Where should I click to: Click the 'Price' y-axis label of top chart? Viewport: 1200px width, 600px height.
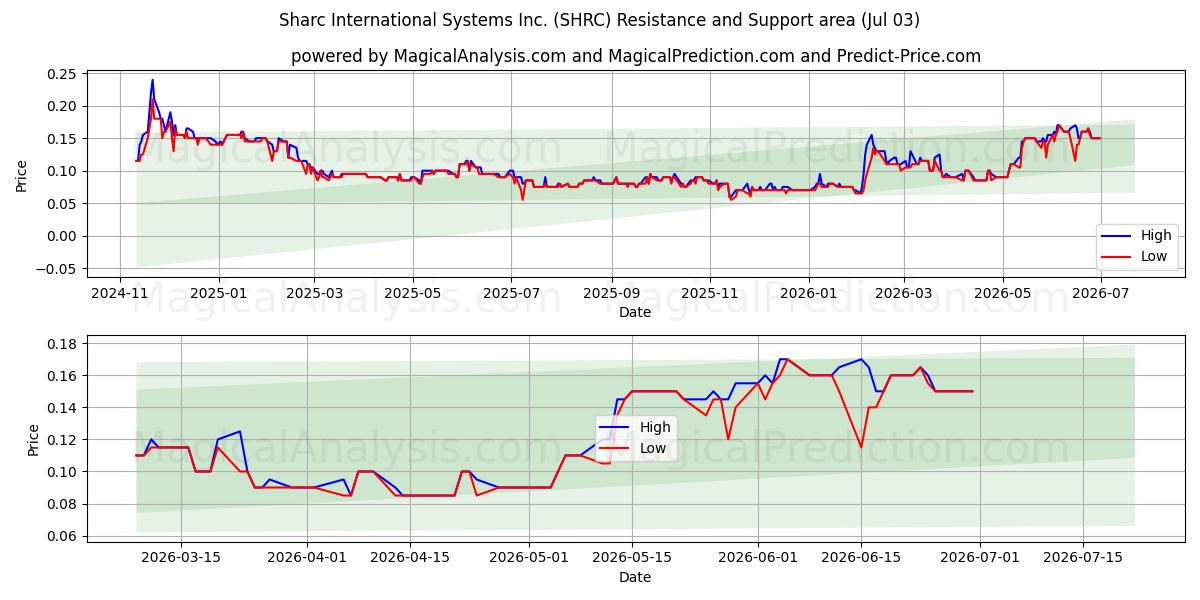point(22,175)
